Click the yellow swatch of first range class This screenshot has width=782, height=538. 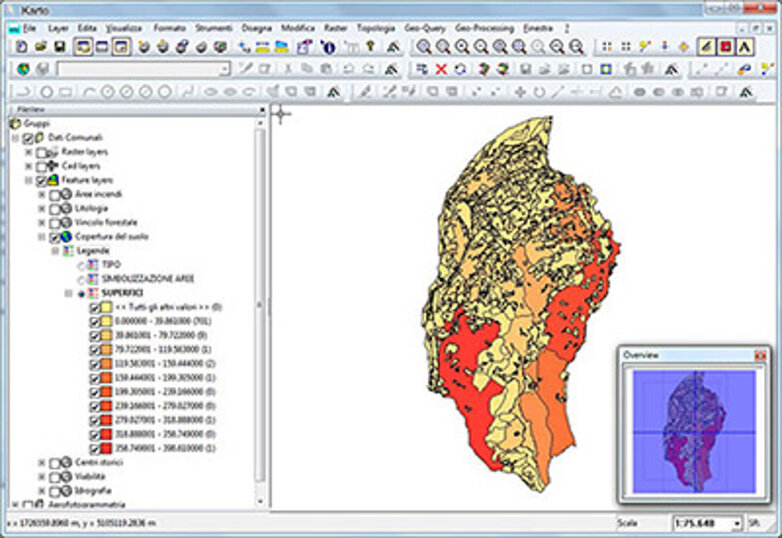click(x=107, y=323)
